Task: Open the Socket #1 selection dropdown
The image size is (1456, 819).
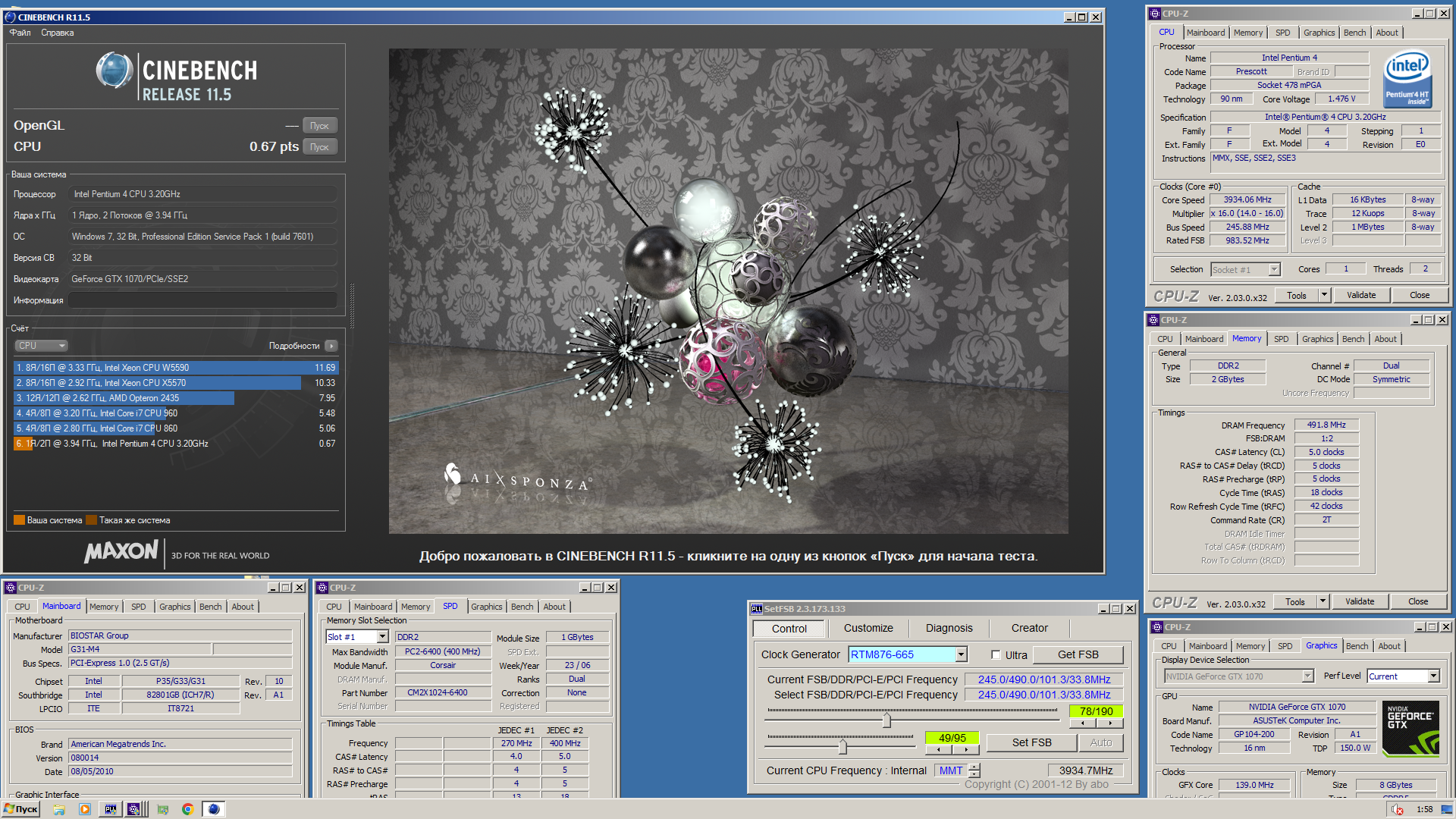Action: [x=1275, y=269]
